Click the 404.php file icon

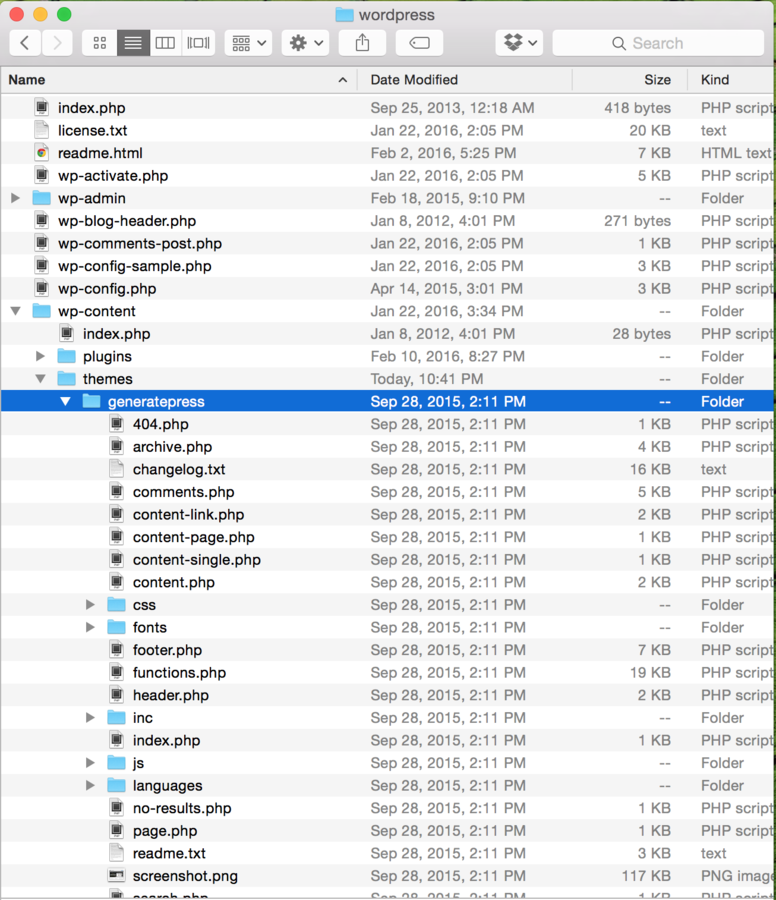pyautogui.click(x=117, y=424)
